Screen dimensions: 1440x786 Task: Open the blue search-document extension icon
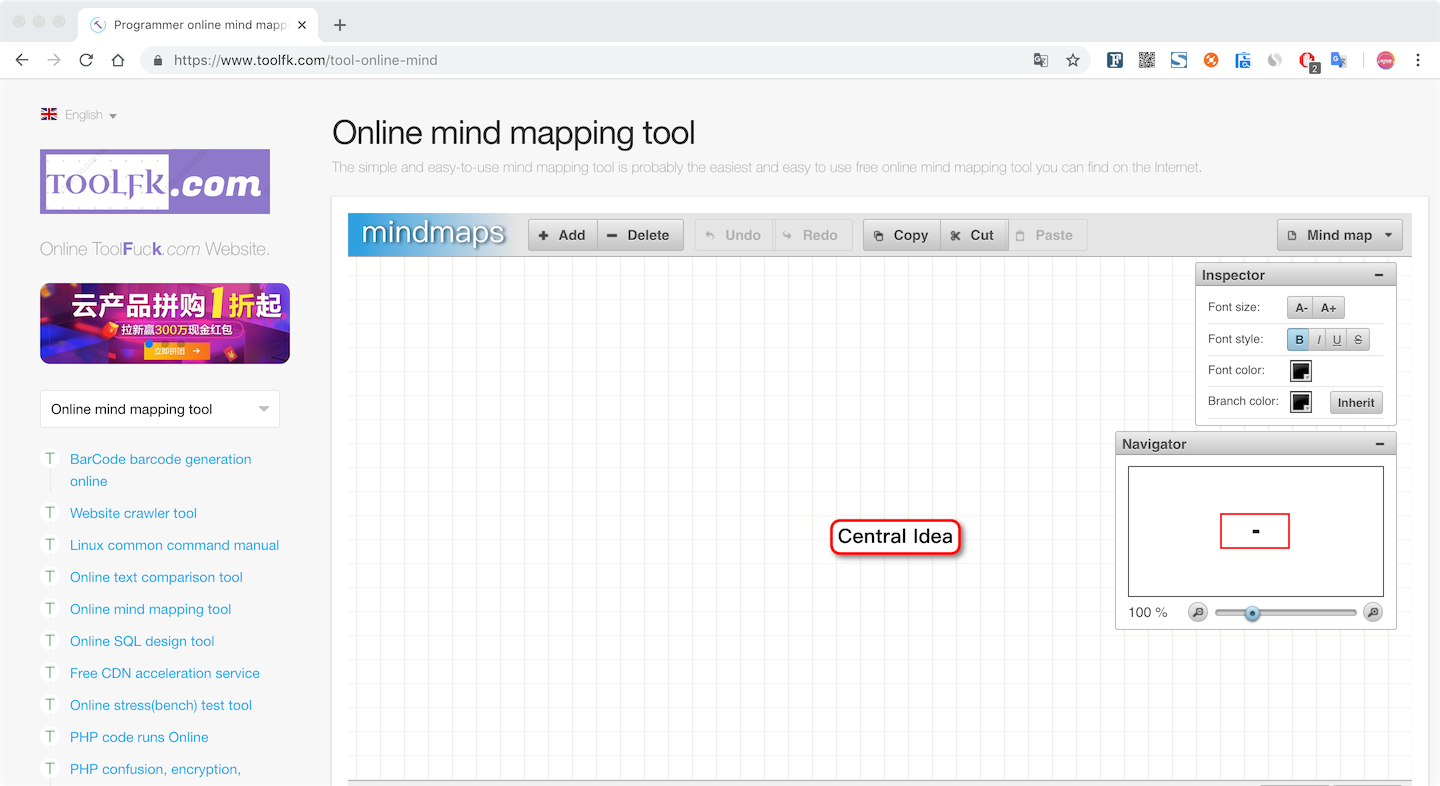(x=1243, y=60)
